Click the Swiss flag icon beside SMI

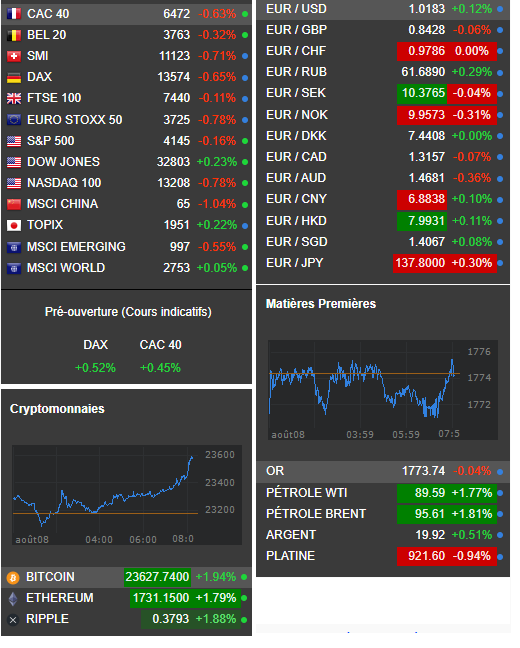[14, 56]
